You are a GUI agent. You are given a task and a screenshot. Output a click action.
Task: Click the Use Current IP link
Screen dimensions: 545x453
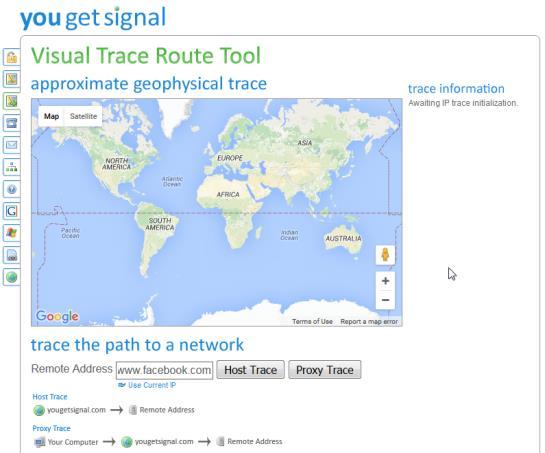(152, 385)
